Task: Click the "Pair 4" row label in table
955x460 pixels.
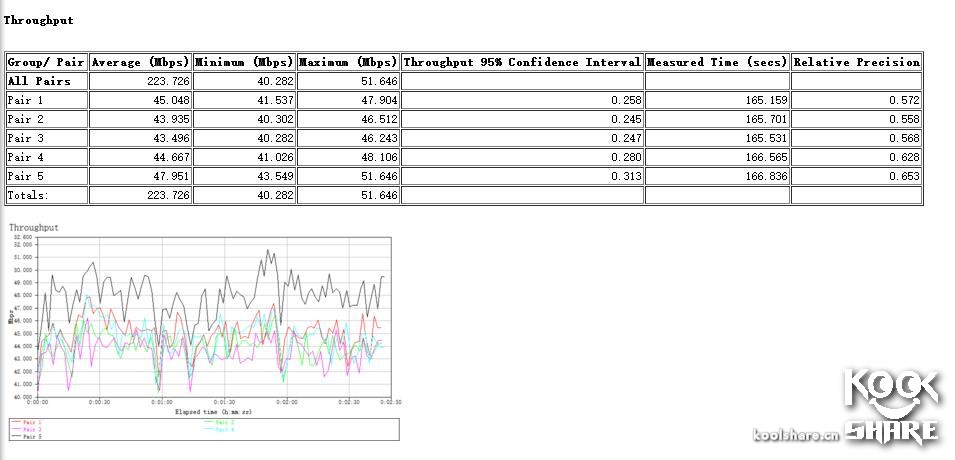Action: [26, 157]
